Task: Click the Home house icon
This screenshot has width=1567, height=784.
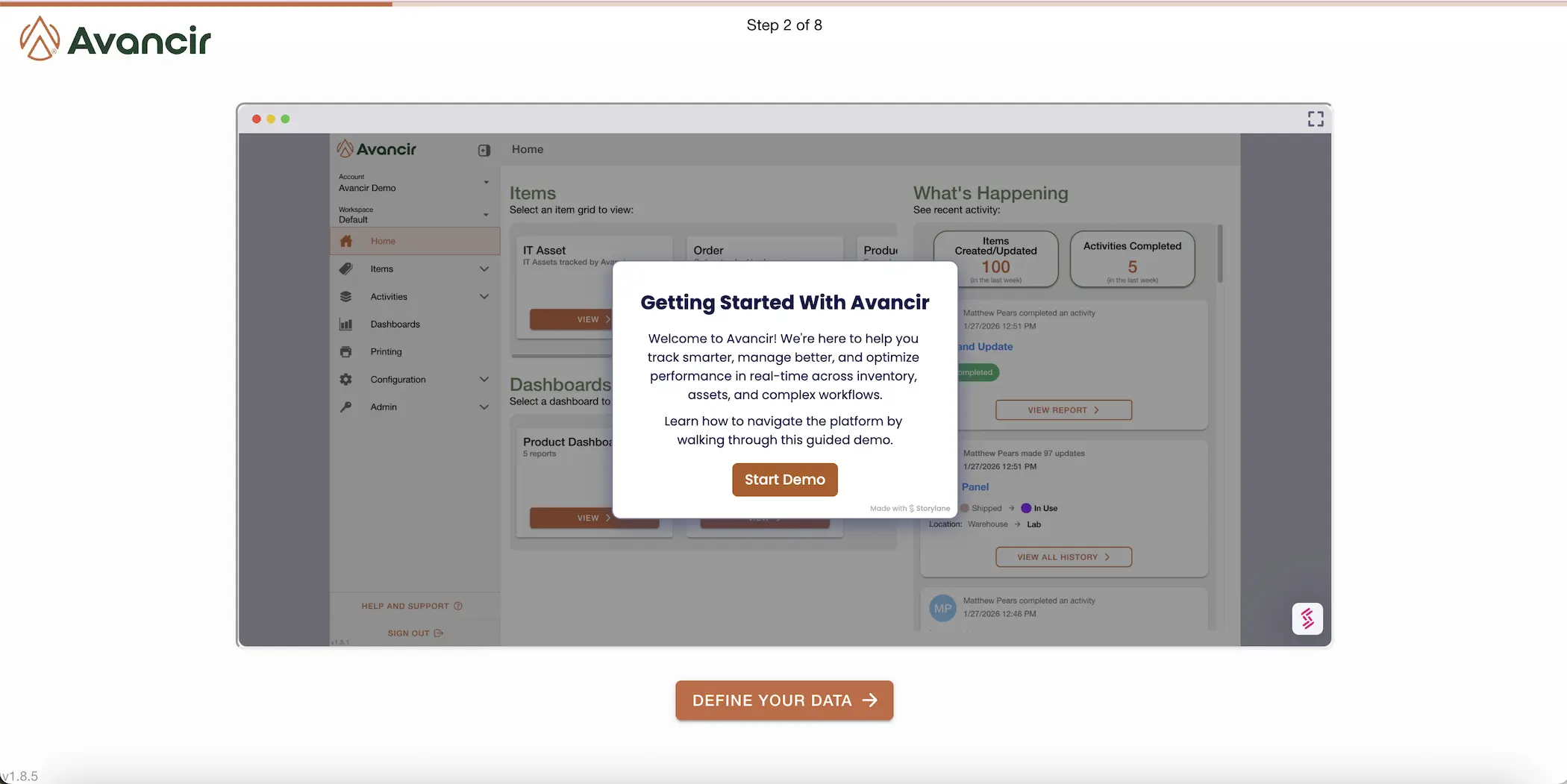Action: [346, 241]
